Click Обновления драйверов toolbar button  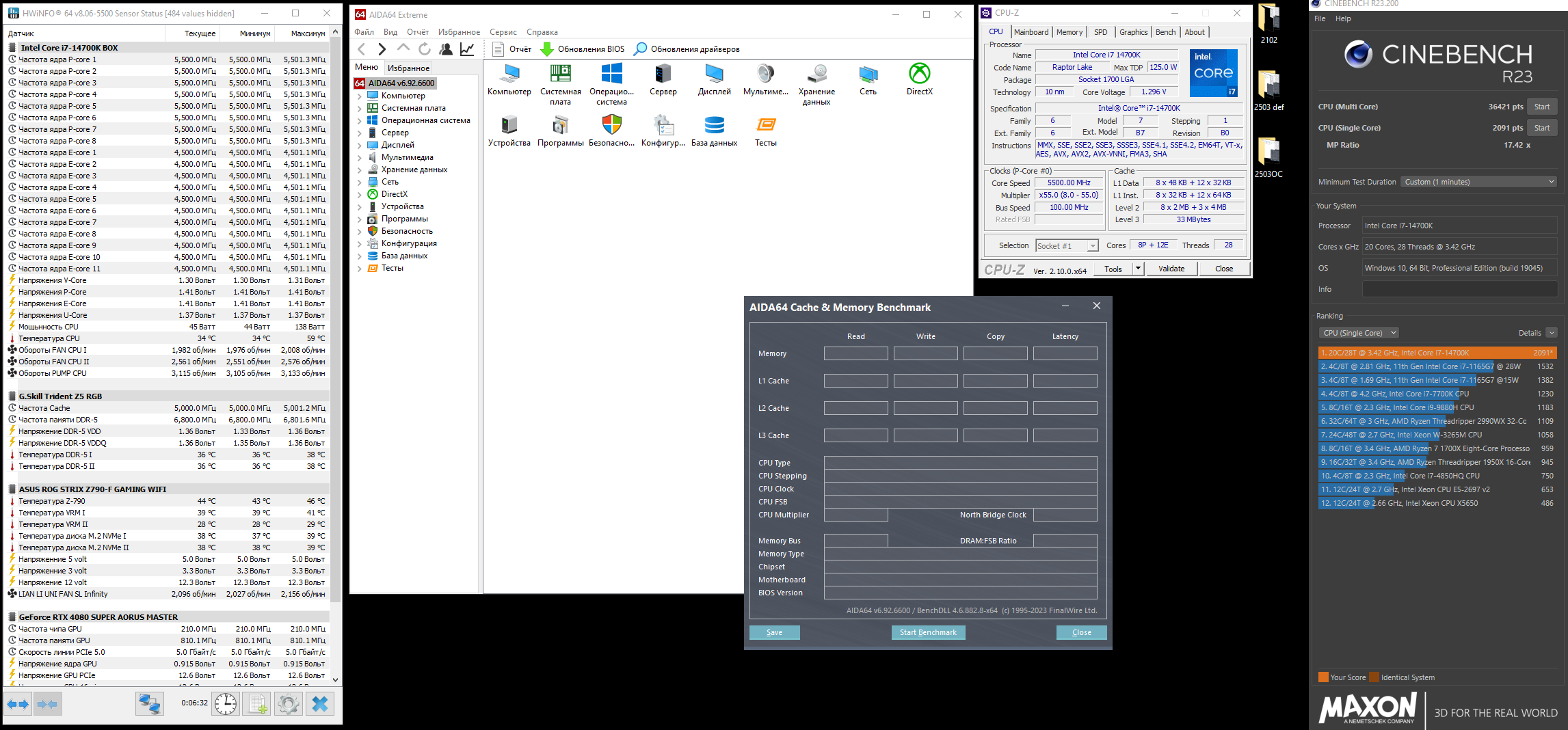(687, 49)
